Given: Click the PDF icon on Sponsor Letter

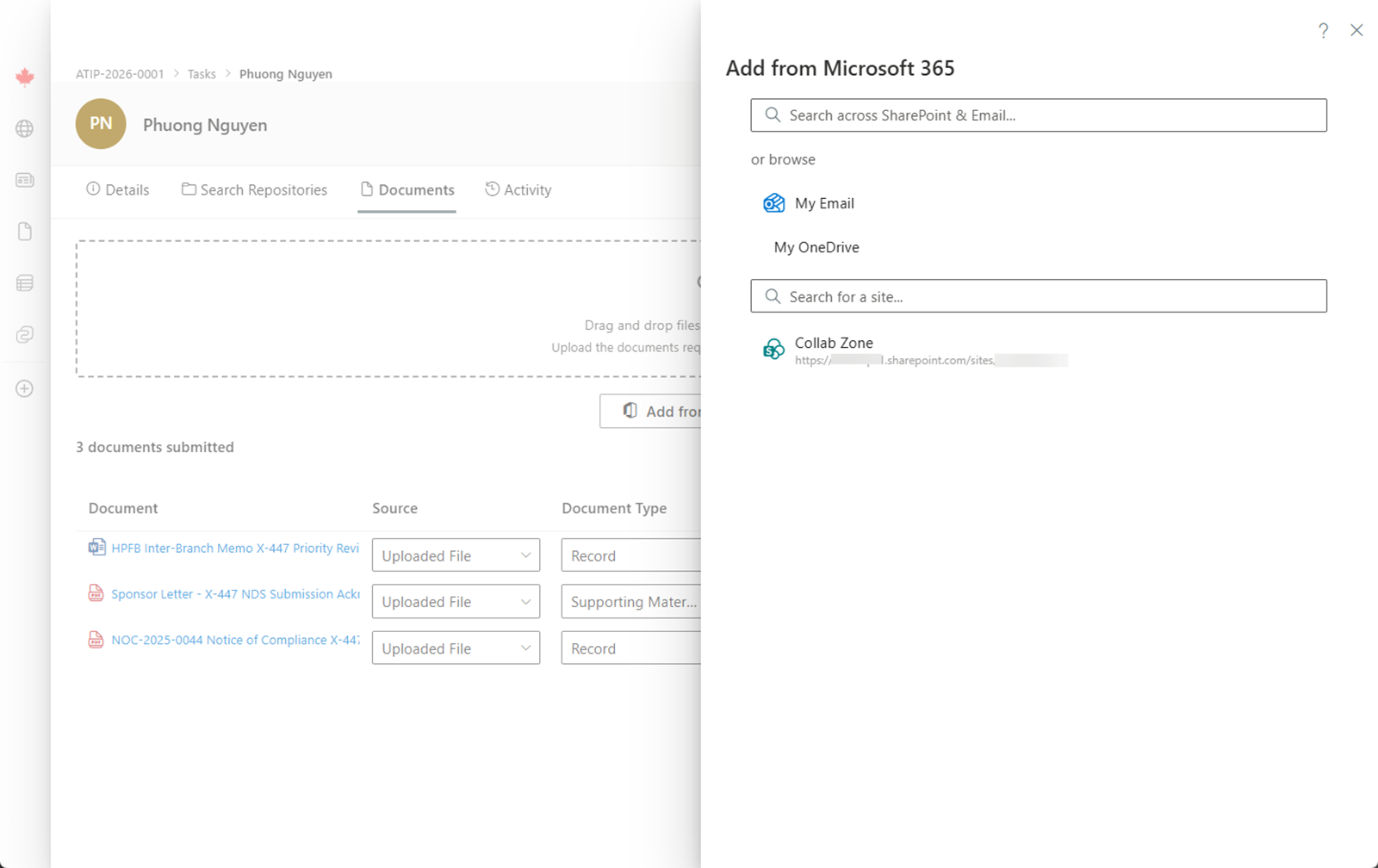Looking at the screenshot, I should pyautogui.click(x=96, y=593).
